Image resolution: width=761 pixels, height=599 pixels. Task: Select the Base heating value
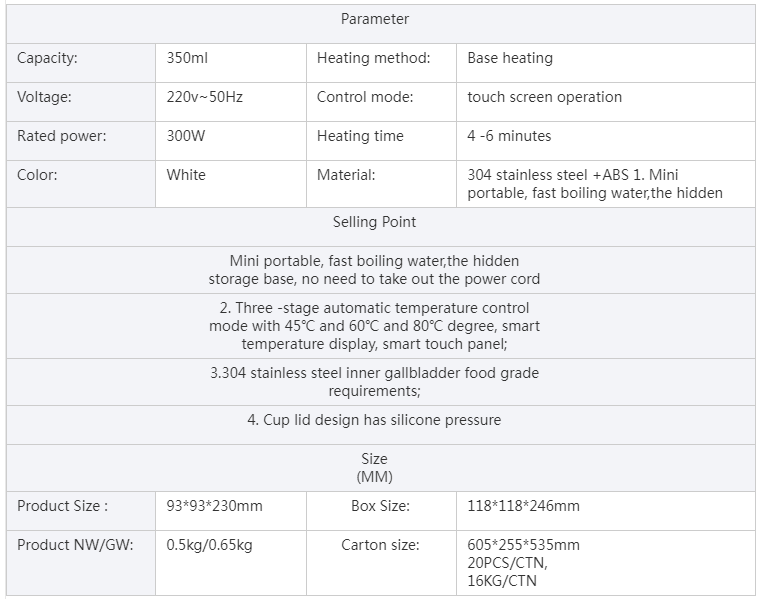(510, 58)
